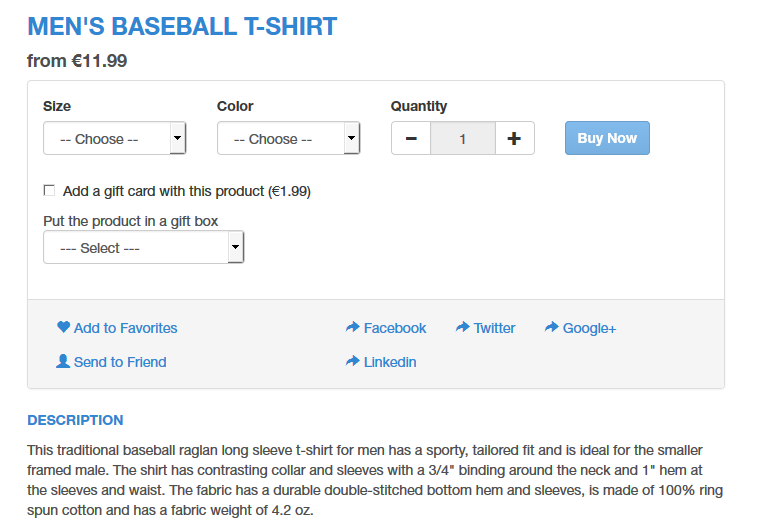Click the heart icon beside Add to Favorites

coord(63,327)
